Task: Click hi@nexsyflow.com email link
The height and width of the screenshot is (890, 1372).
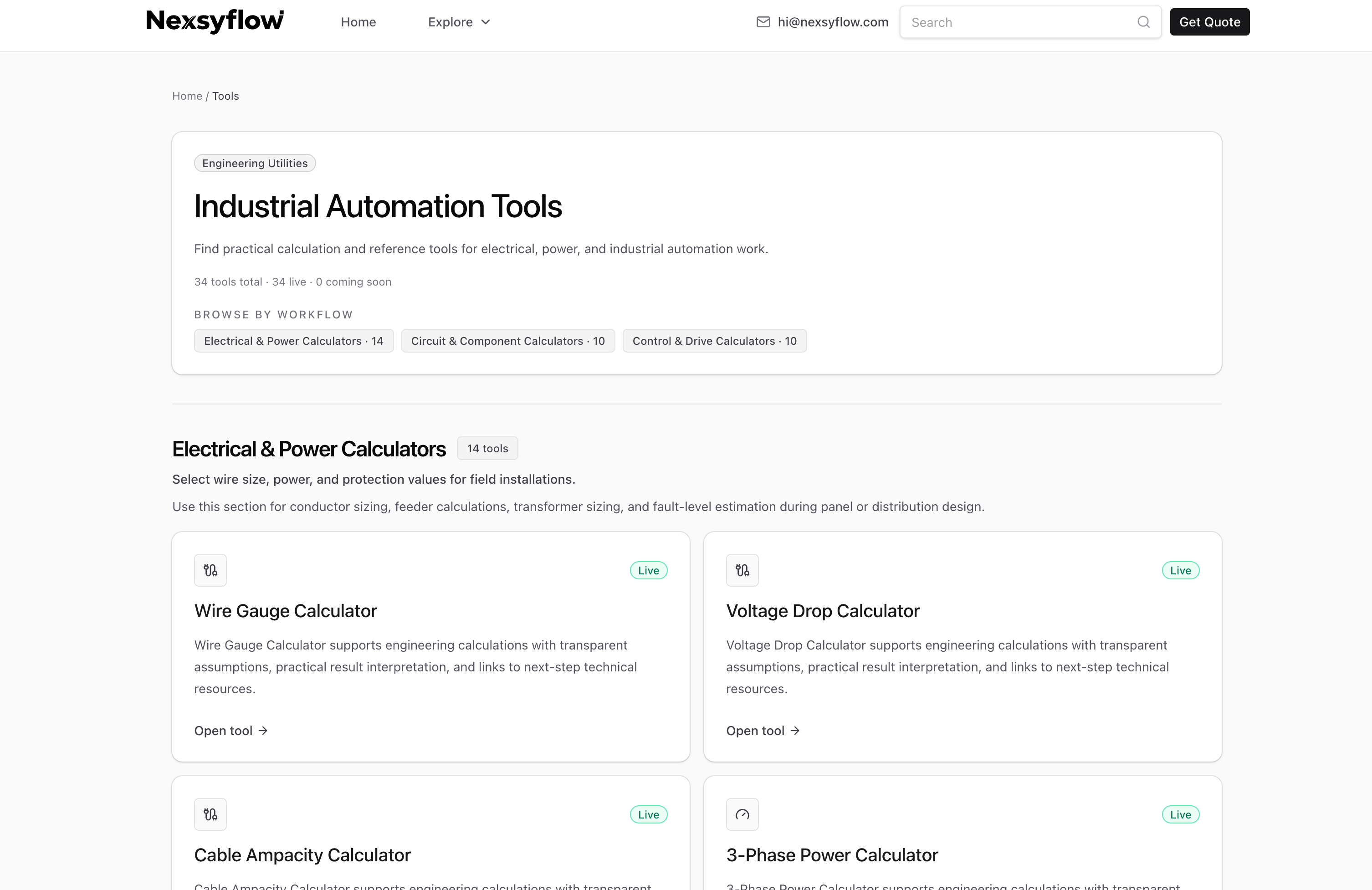Action: pos(832,22)
